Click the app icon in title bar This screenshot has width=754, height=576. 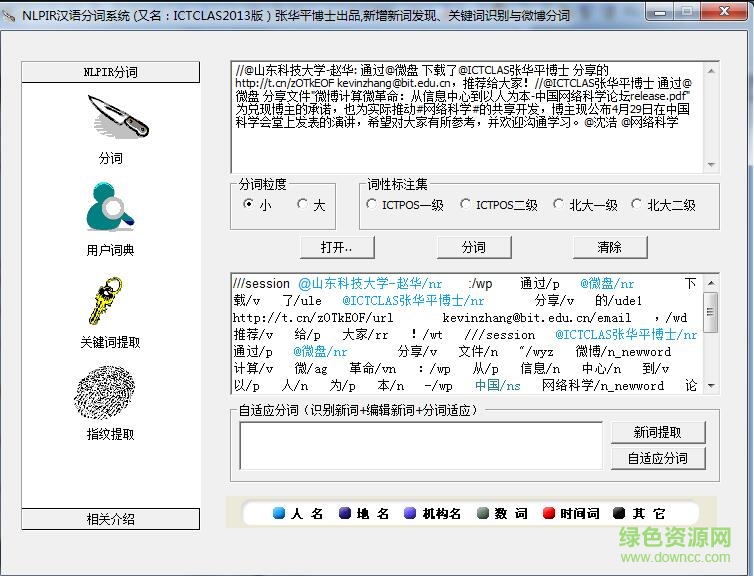pyautogui.click(x=11, y=15)
